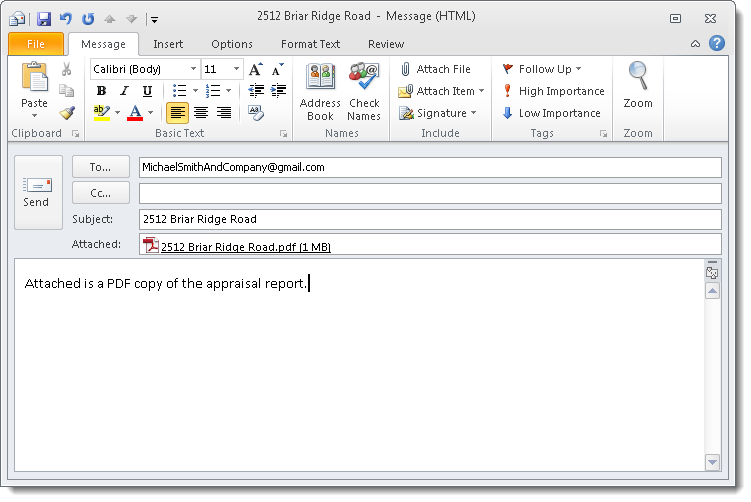Toggle bold formatting
The width and height of the screenshot is (751, 502).
101,91
